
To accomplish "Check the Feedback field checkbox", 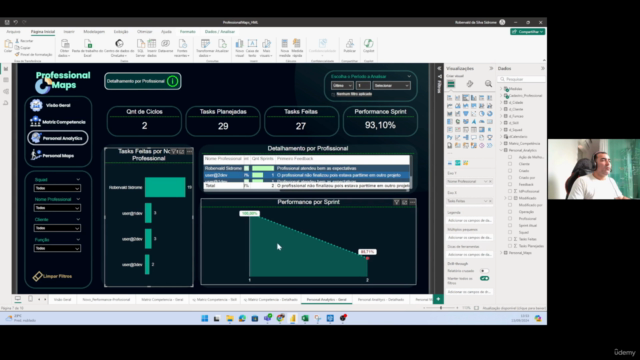I will [x=510, y=184].
